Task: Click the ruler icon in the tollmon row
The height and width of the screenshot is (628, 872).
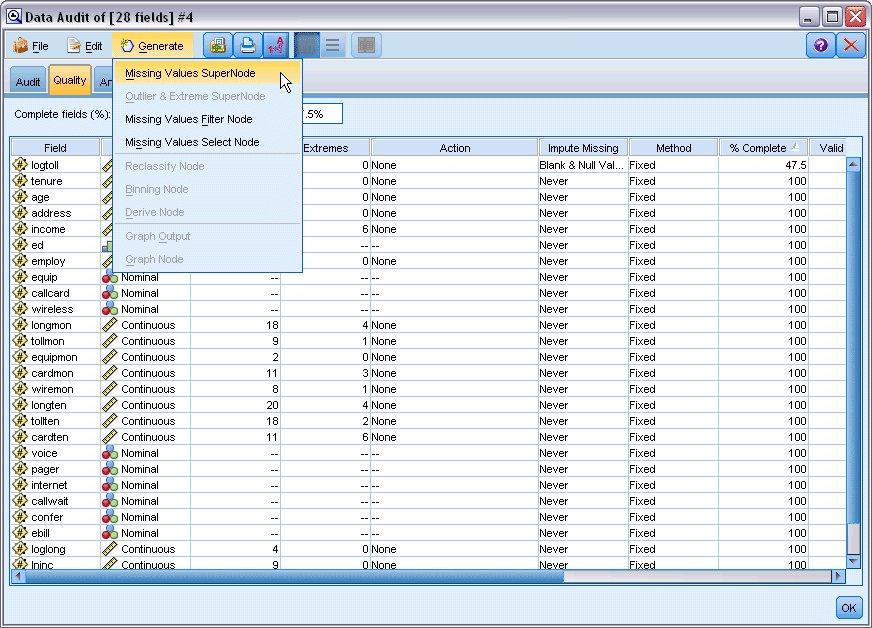Action: pyautogui.click(x=110, y=341)
